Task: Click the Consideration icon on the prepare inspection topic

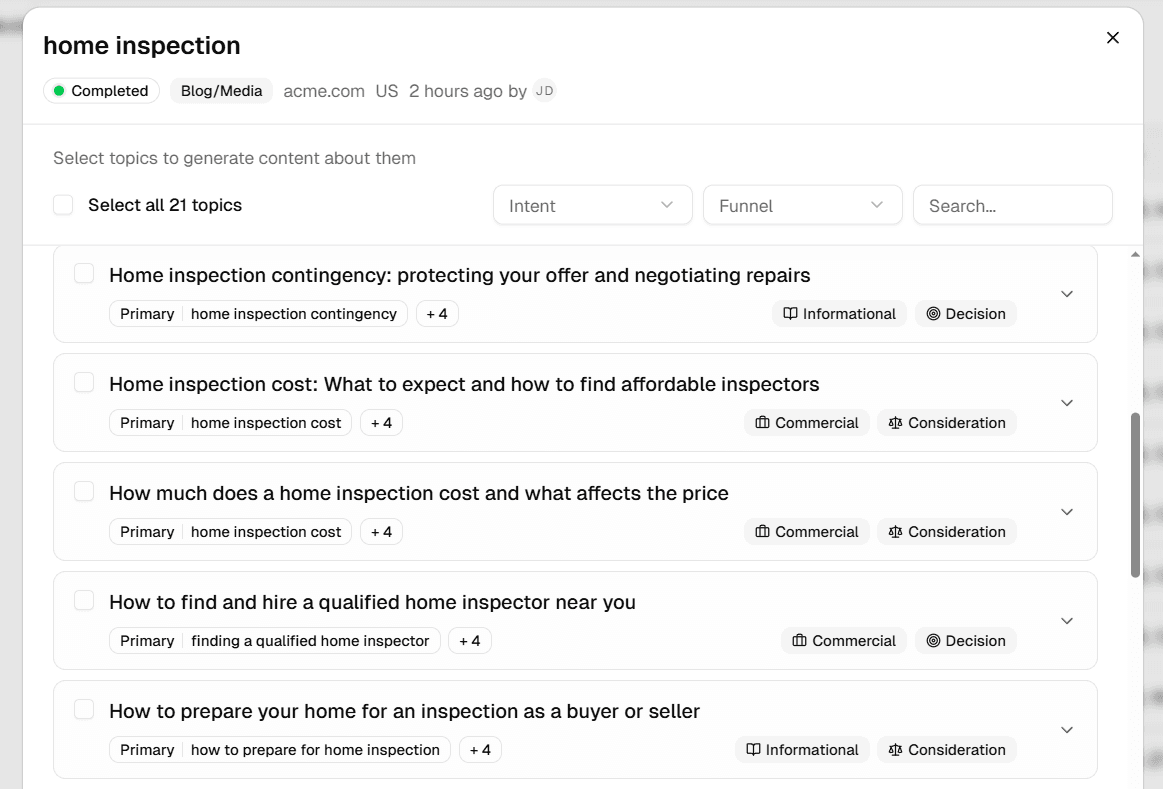Action: tap(894, 749)
